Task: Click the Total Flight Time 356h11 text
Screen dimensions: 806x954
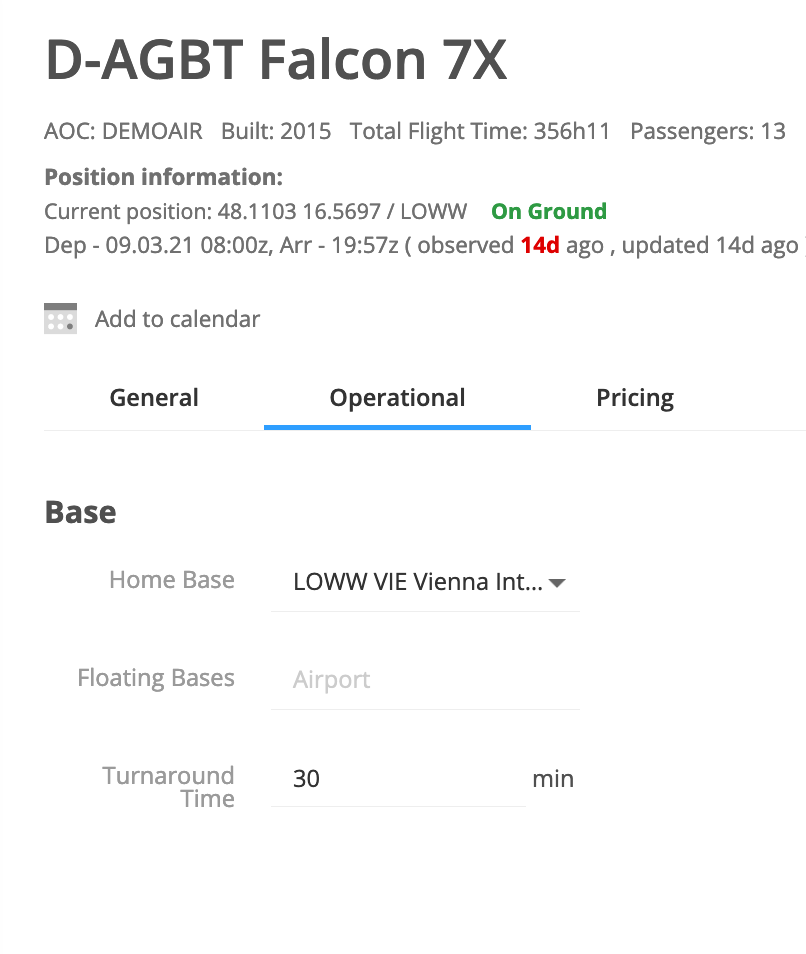Action: coord(480,131)
